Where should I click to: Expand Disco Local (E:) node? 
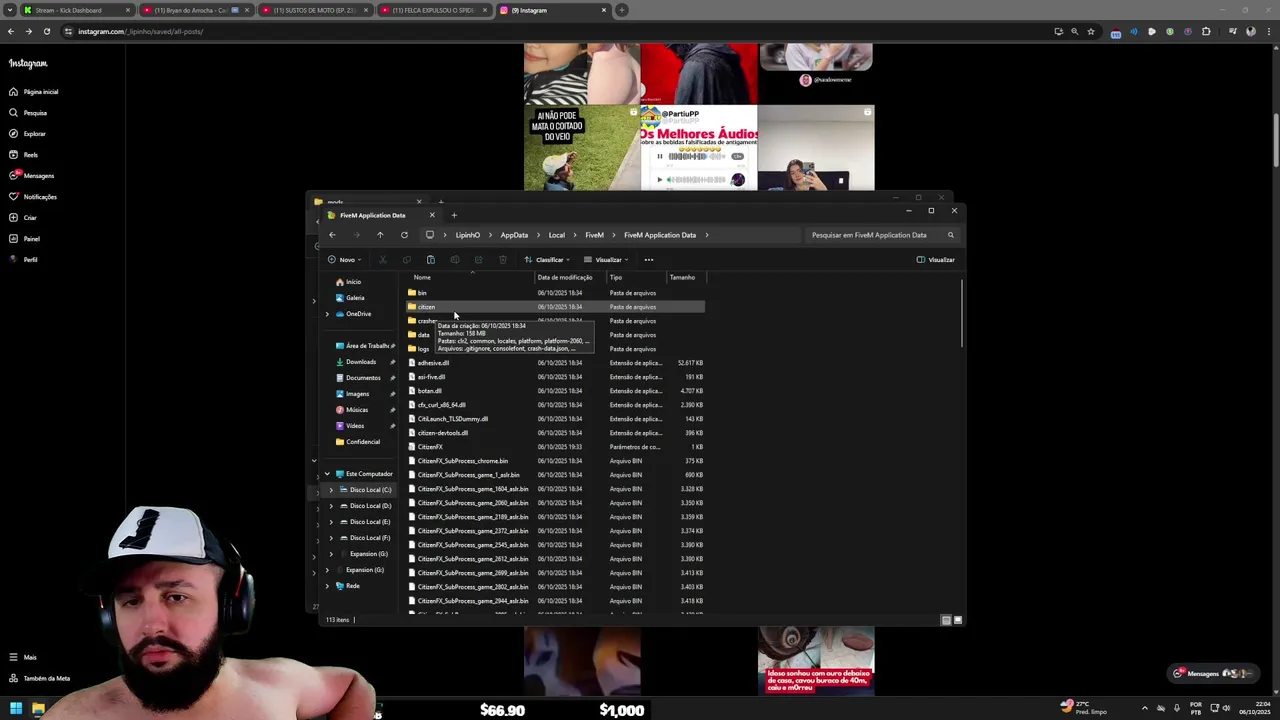pos(331,522)
